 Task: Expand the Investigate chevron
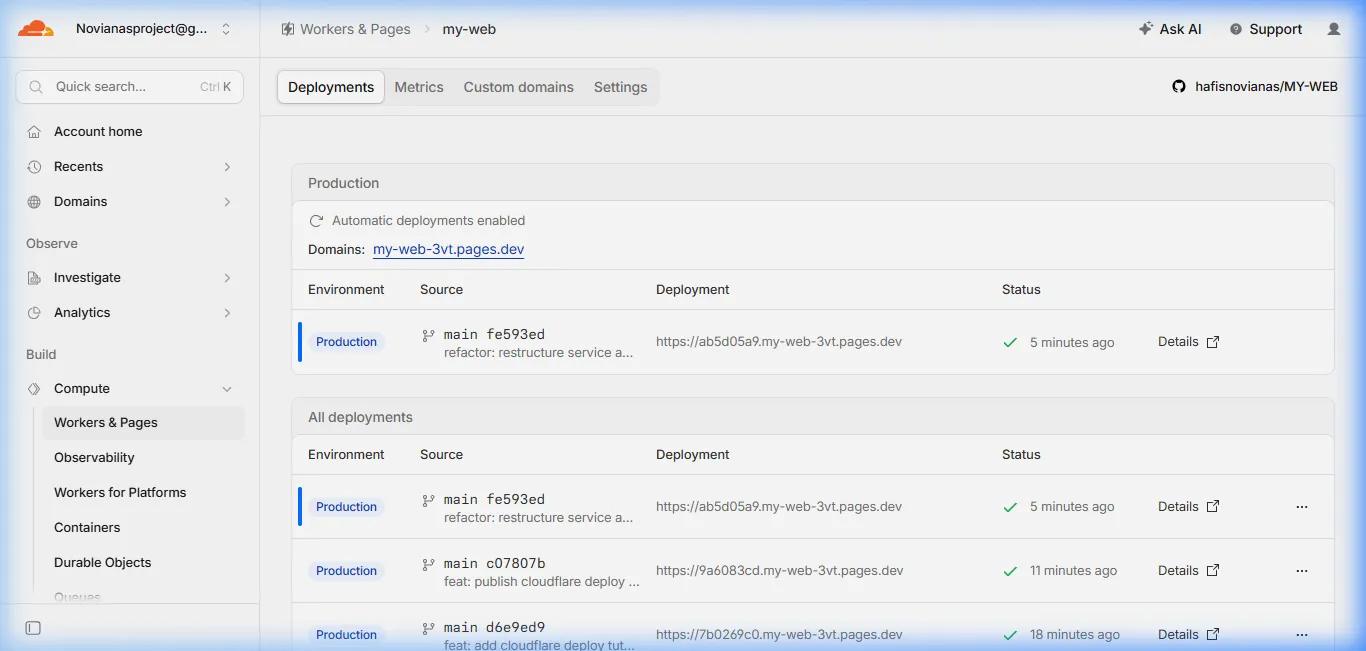point(227,278)
